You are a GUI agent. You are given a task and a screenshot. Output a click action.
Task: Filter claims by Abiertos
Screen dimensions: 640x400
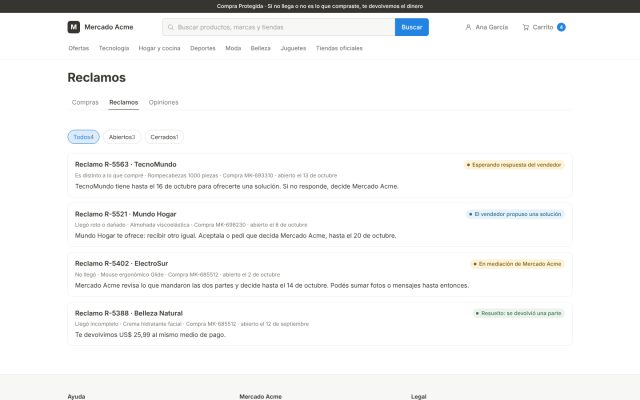(x=122, y=137)
